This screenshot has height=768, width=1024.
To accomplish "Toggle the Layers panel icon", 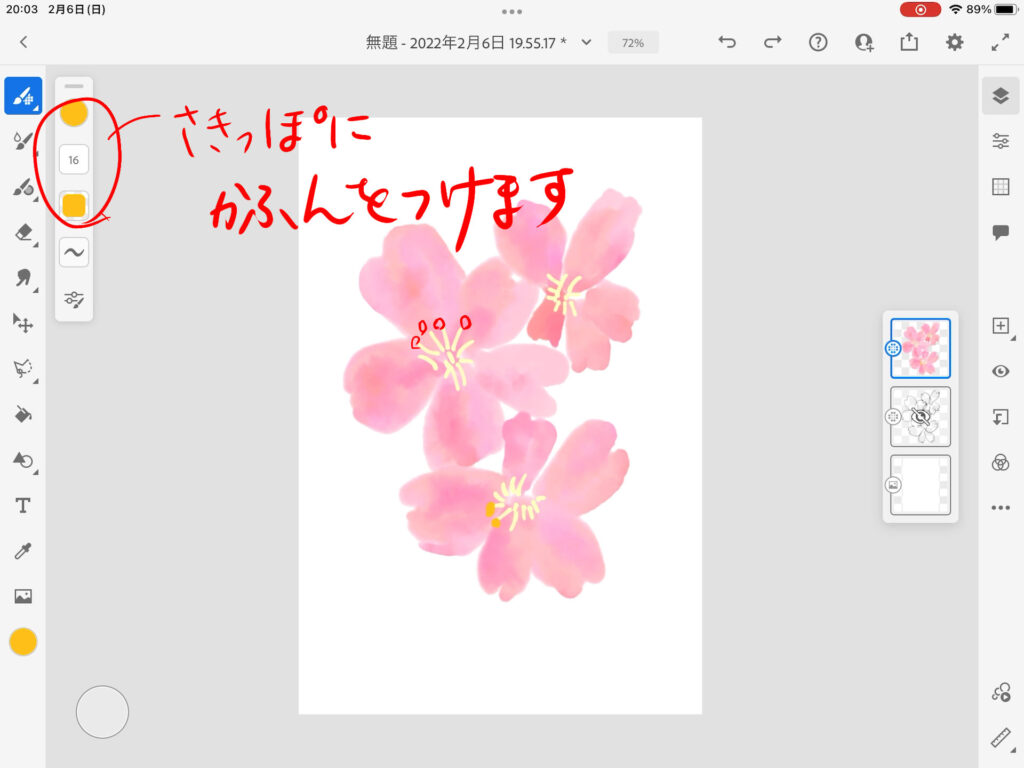I will point(1000,95).
